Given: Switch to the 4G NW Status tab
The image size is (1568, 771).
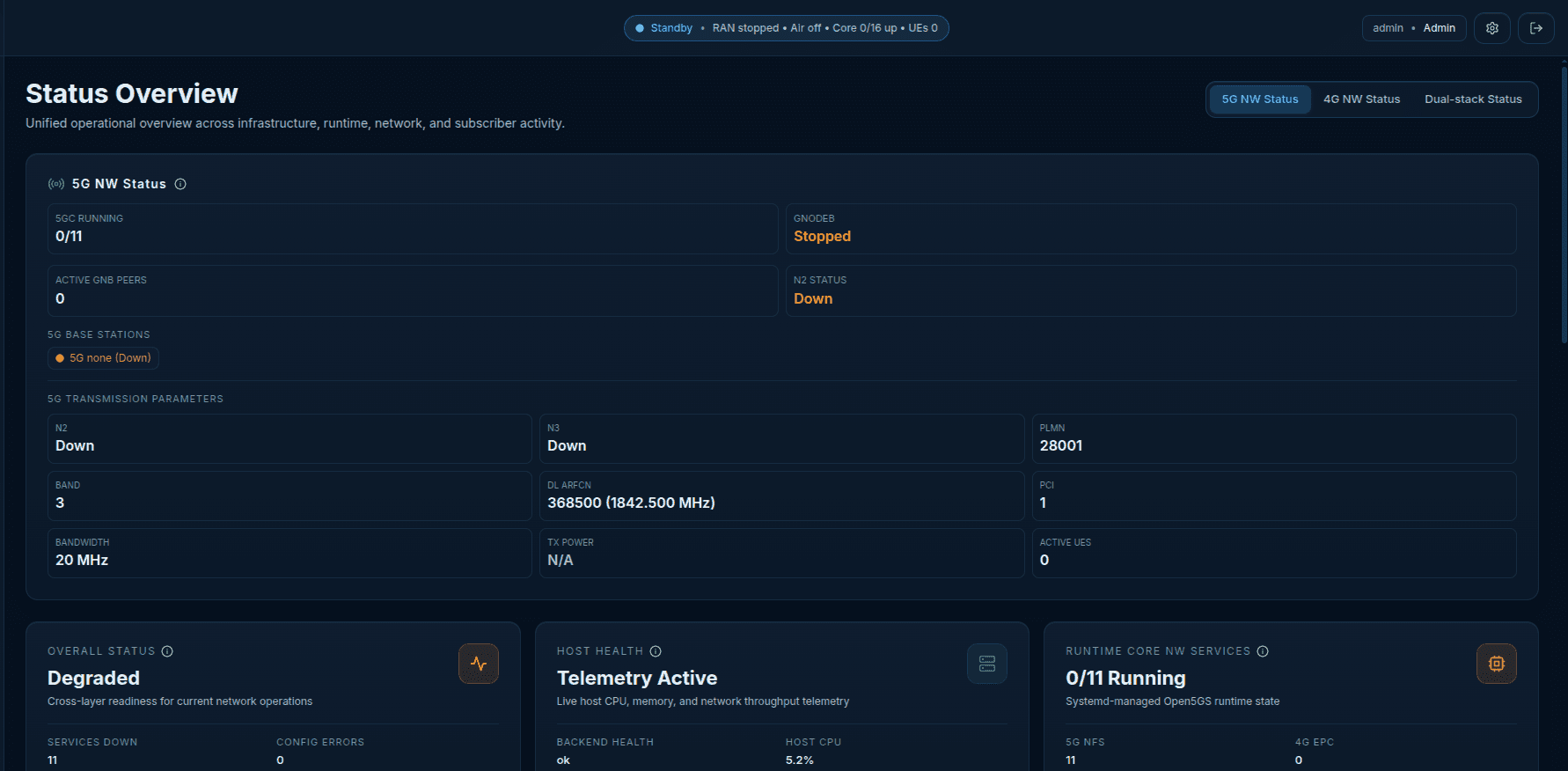Looking at the screenshot, I should coord(1361,99).
